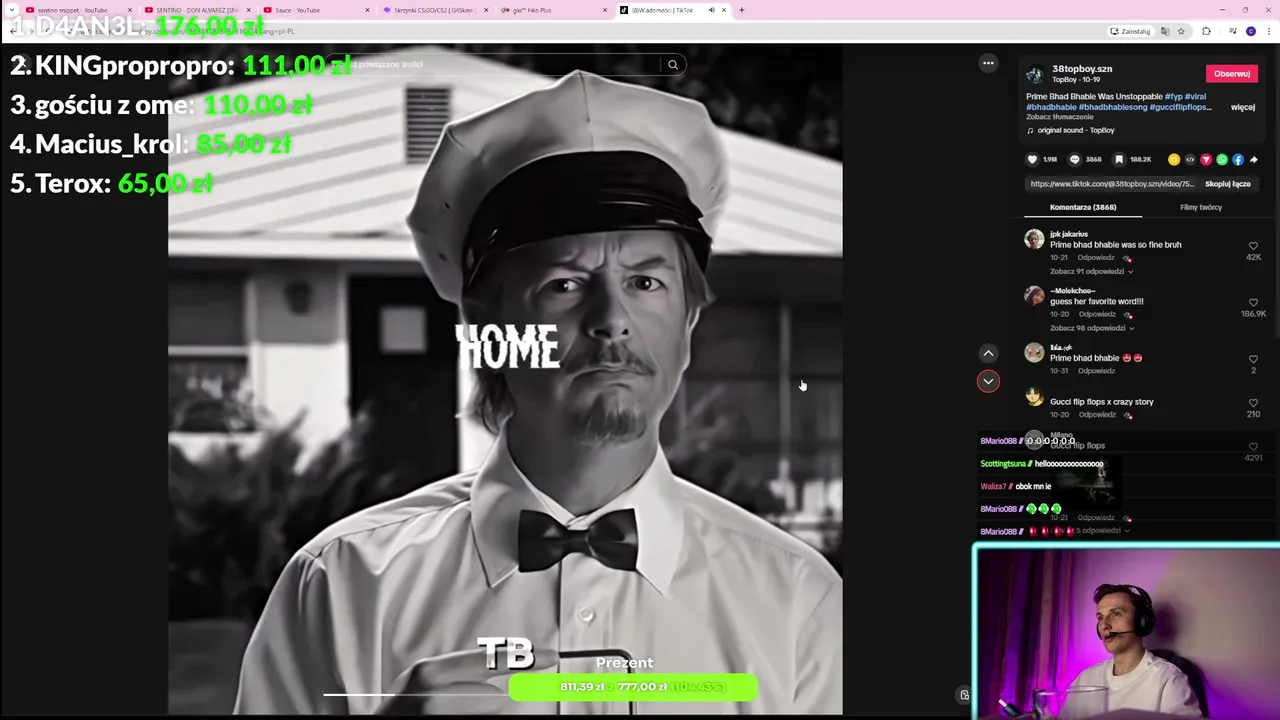Click 'Macius_krol' leaderboard entry
Viewport: 1280px width, 720px height.
[150, 144]
